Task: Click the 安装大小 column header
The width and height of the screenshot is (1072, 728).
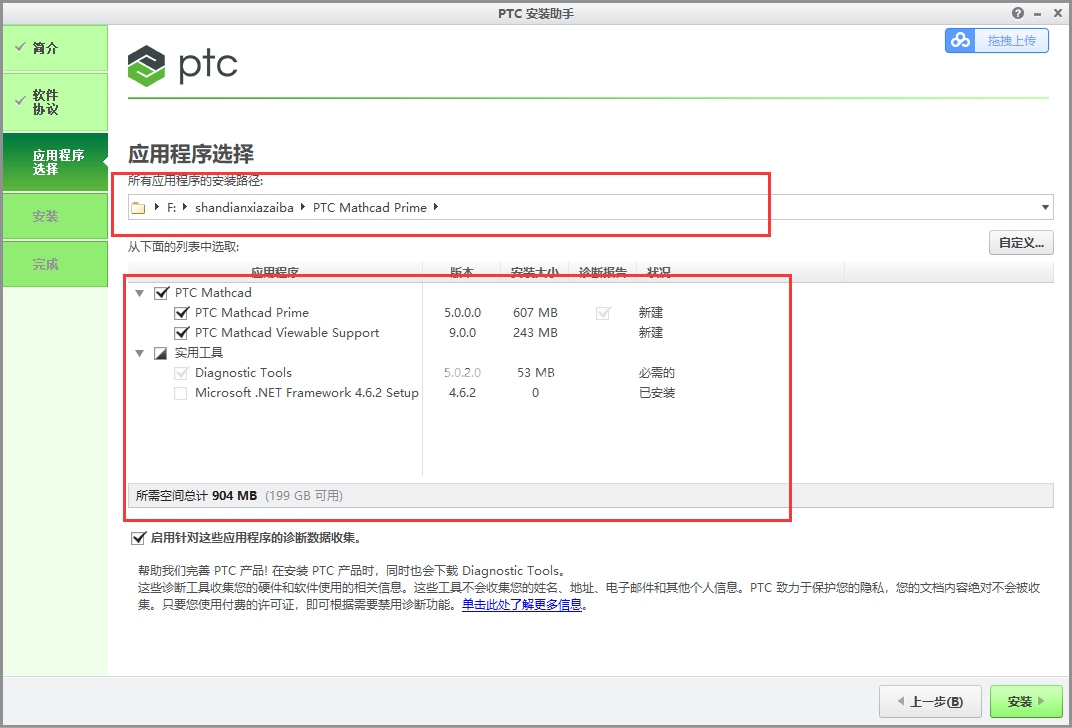Action: point(535,272)
